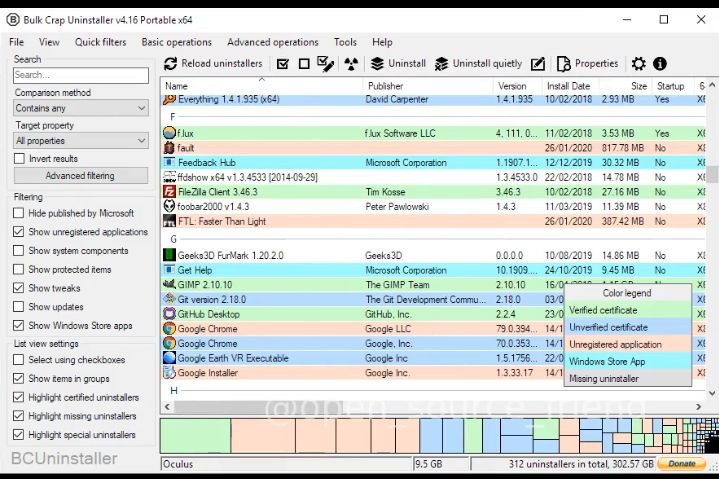Enable Select using checkboxes

(x=18, y=360)
